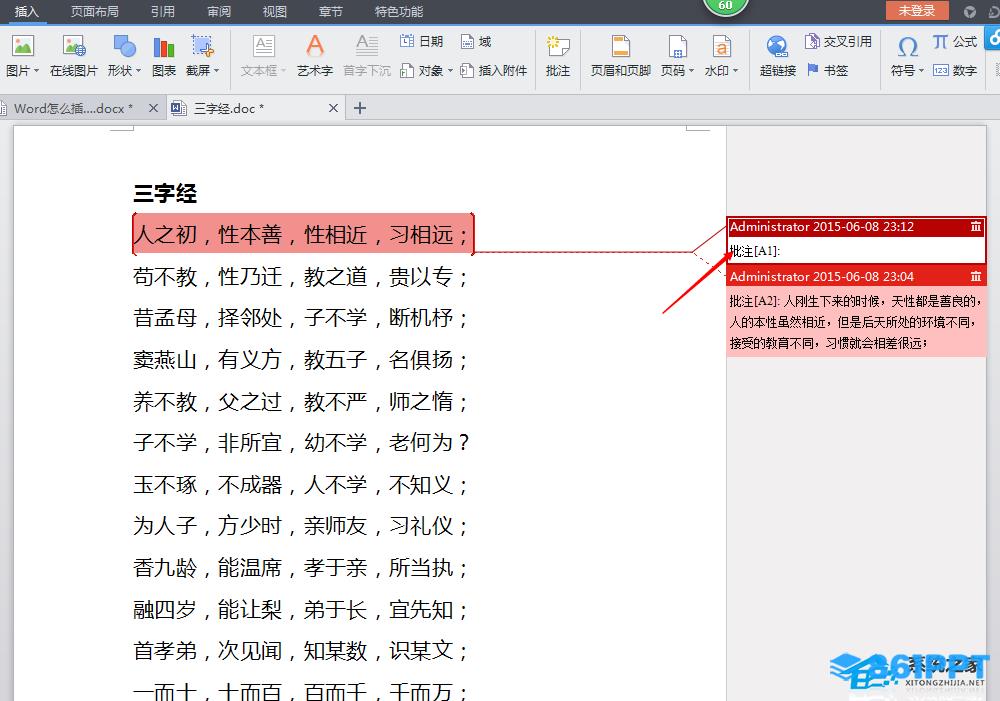The image size is (1000, 701).
Task: Open the 特色功能 ribbon tab
Action: [399, 11]
